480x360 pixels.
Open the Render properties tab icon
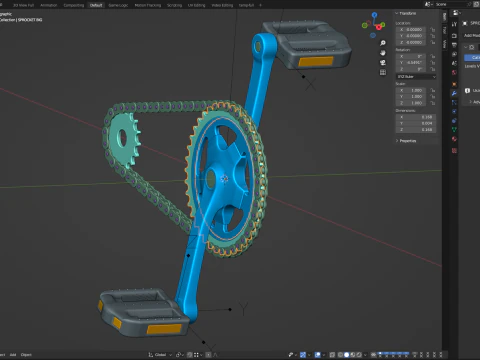(x=454, y=35)
